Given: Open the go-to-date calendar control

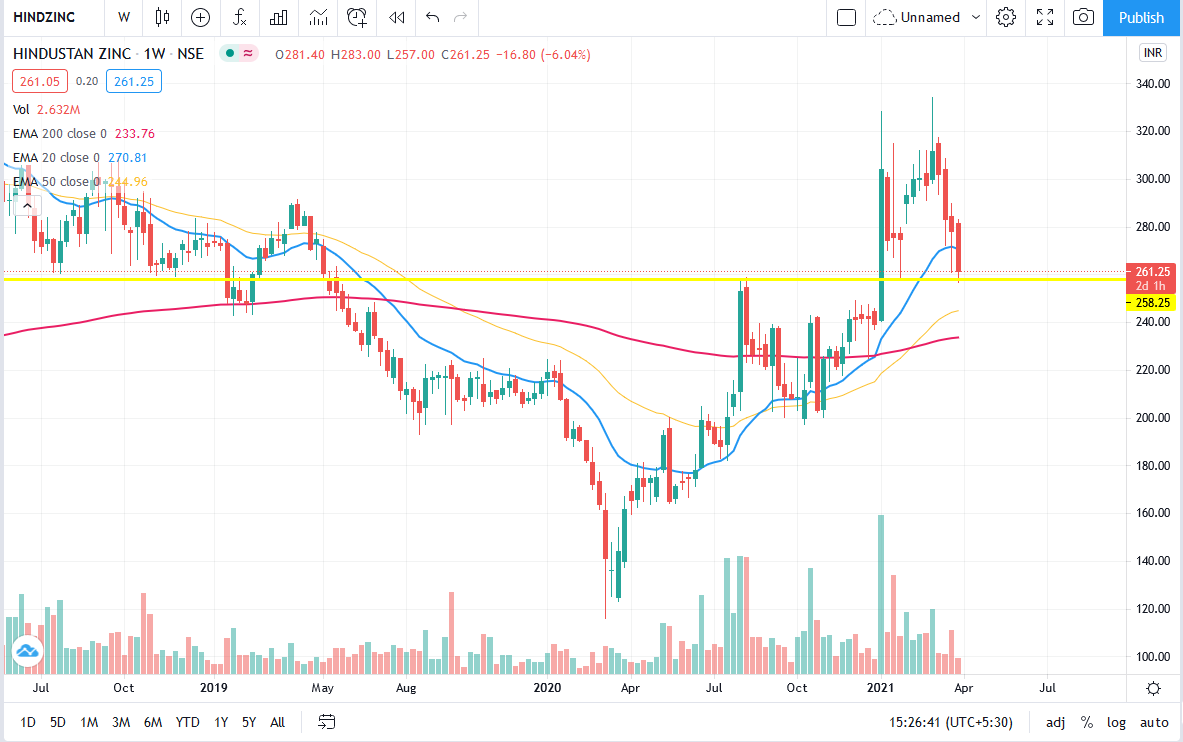Looking at the screenshot, I should (x=325, y=721).
